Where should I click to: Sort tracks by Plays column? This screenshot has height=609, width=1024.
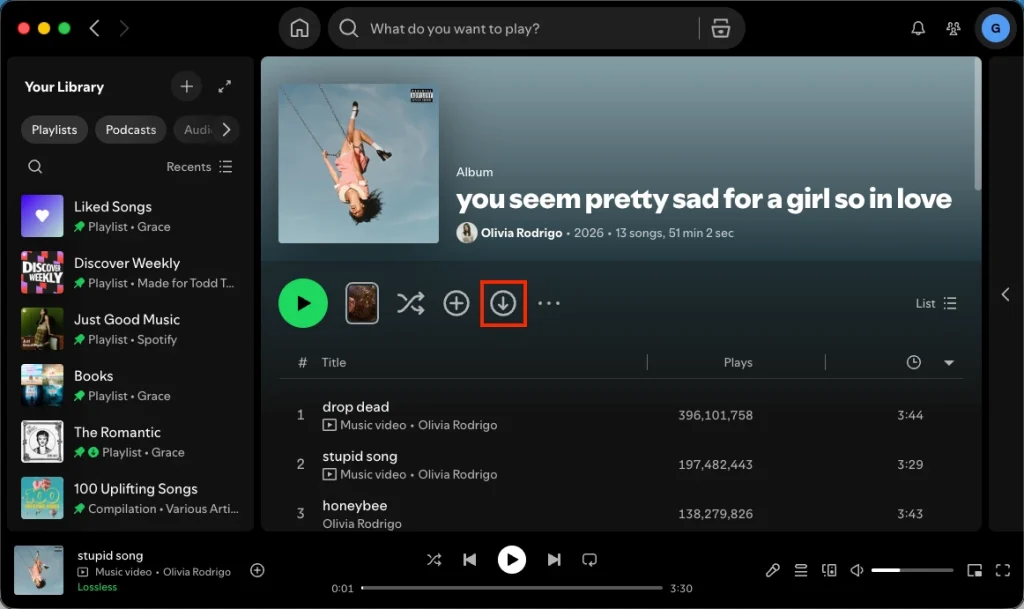pos(738,362)
